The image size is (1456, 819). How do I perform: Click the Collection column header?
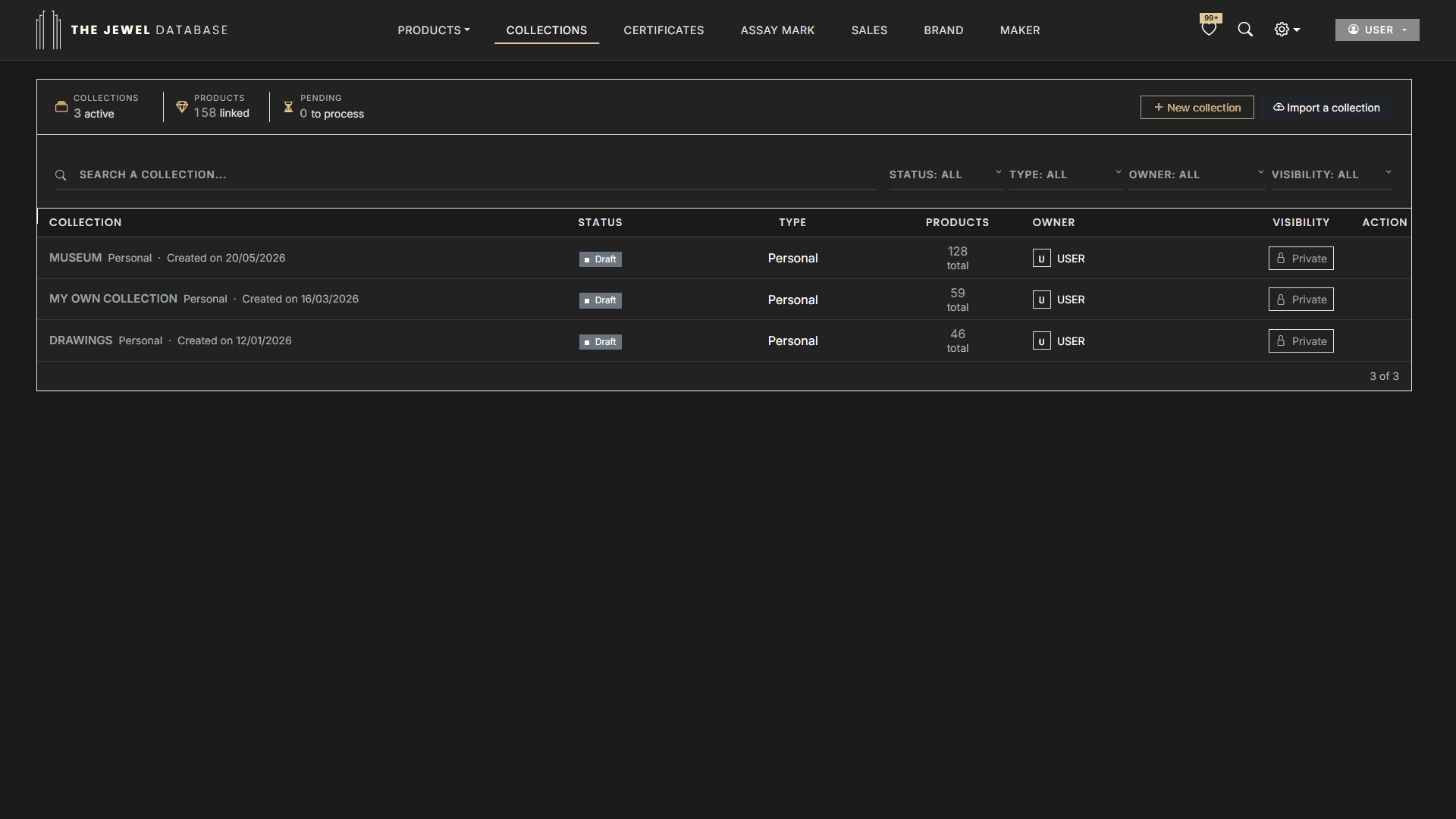pyautogui.click(x=85, y=222)
